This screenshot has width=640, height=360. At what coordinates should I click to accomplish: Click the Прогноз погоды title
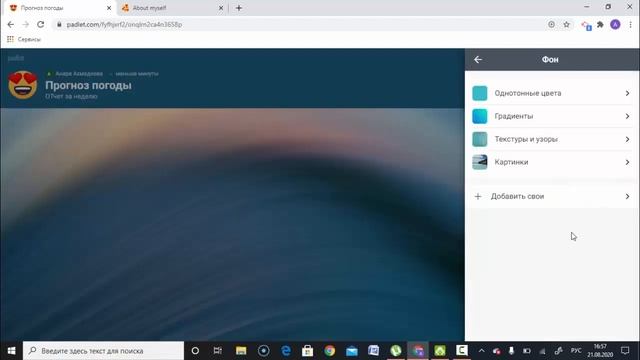(88, 85)
